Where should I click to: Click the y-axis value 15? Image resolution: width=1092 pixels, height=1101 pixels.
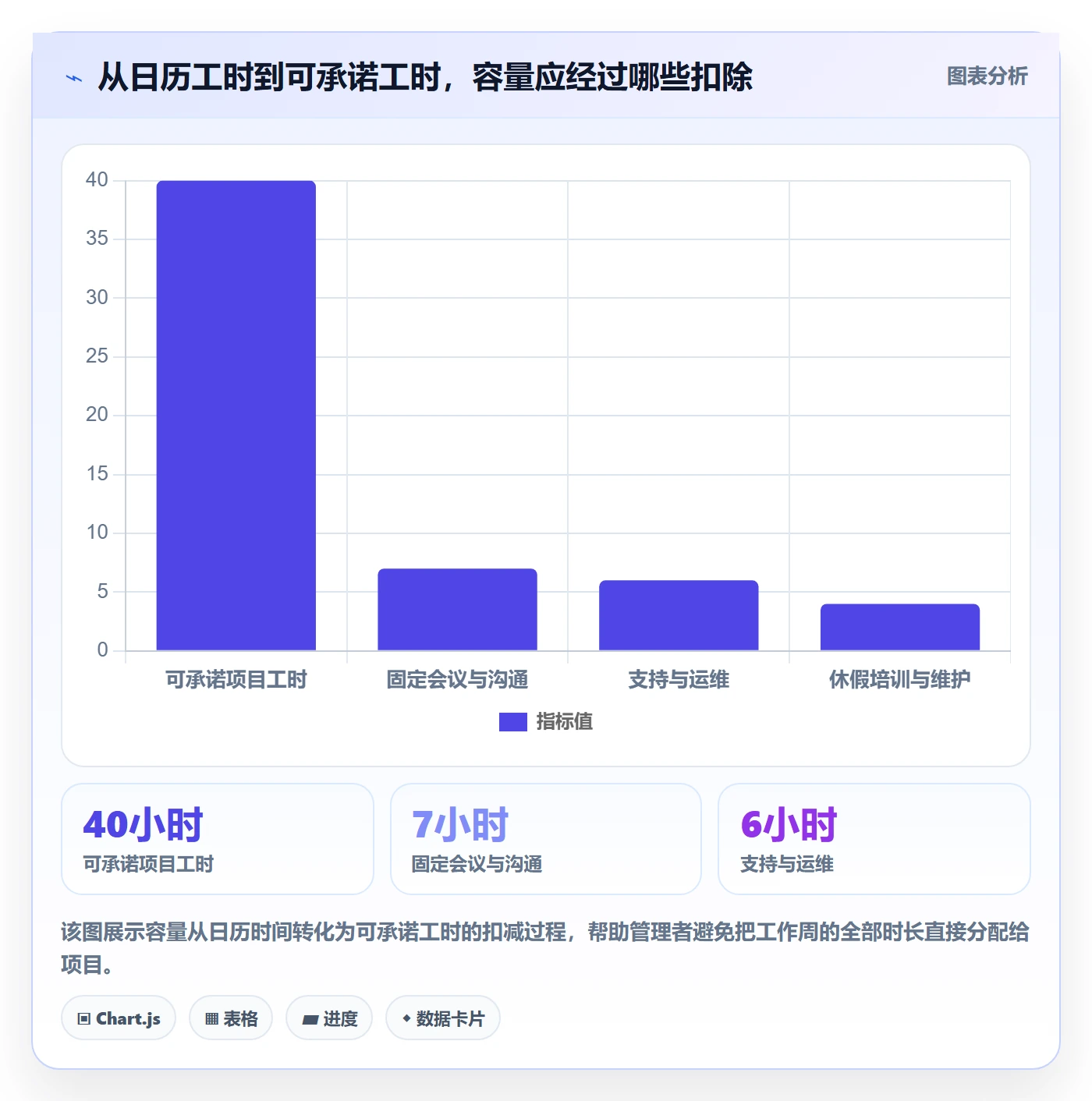point(97,474)
